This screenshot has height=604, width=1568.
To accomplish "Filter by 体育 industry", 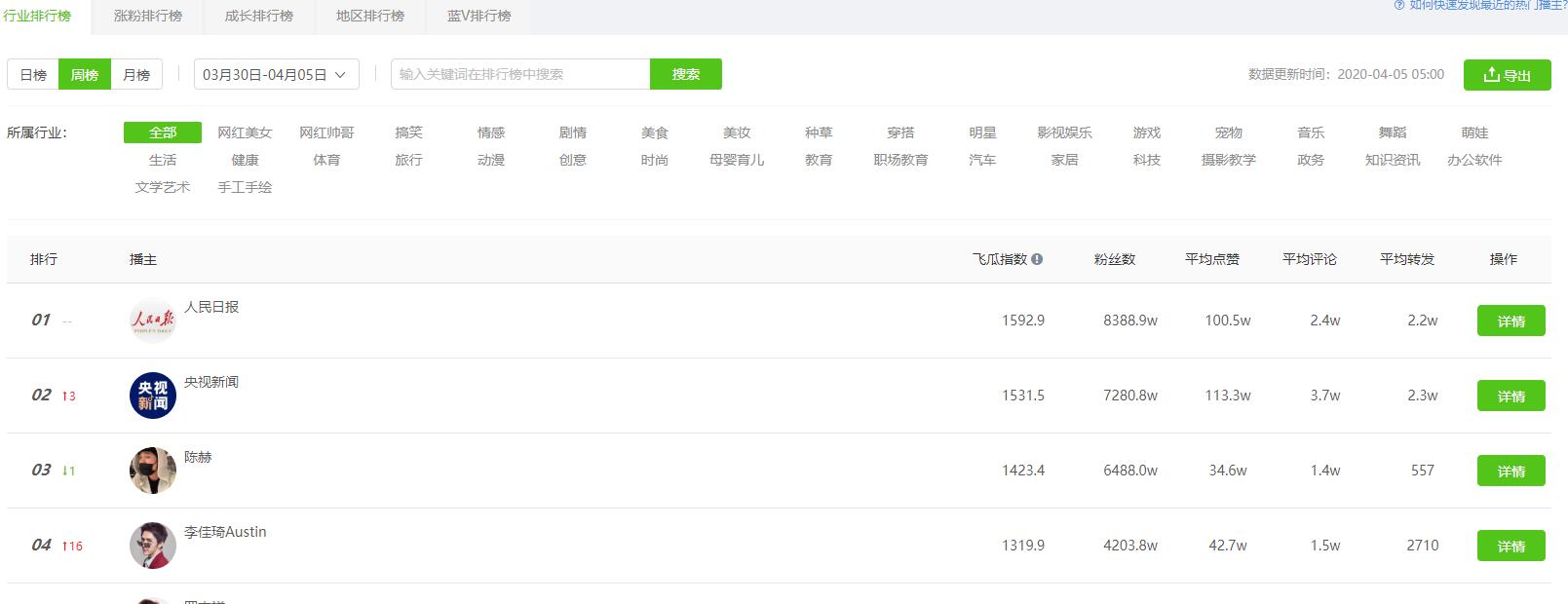I will 326,160.
